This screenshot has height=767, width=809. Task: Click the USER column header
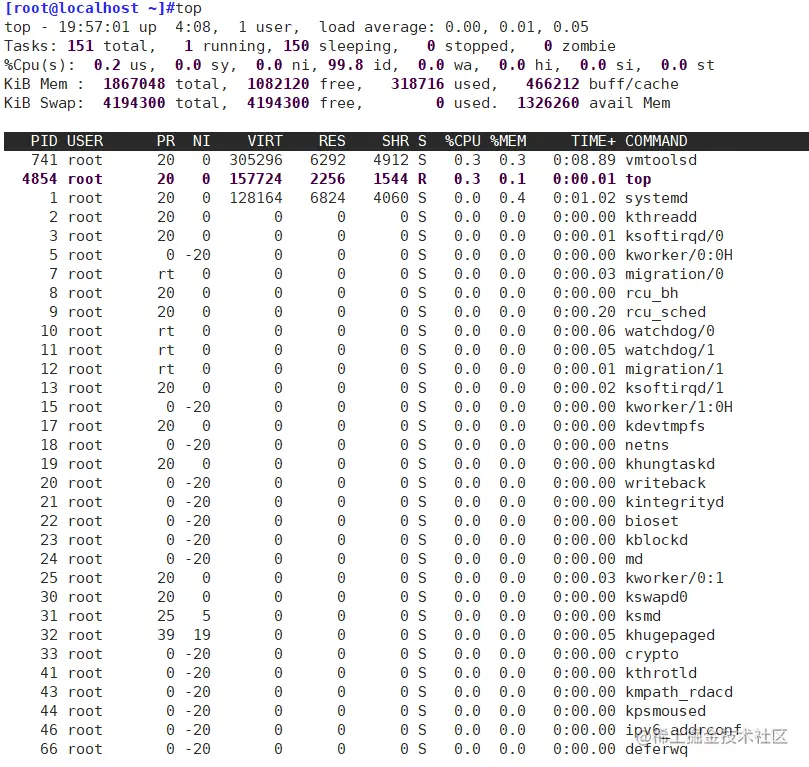pos(85,141)
